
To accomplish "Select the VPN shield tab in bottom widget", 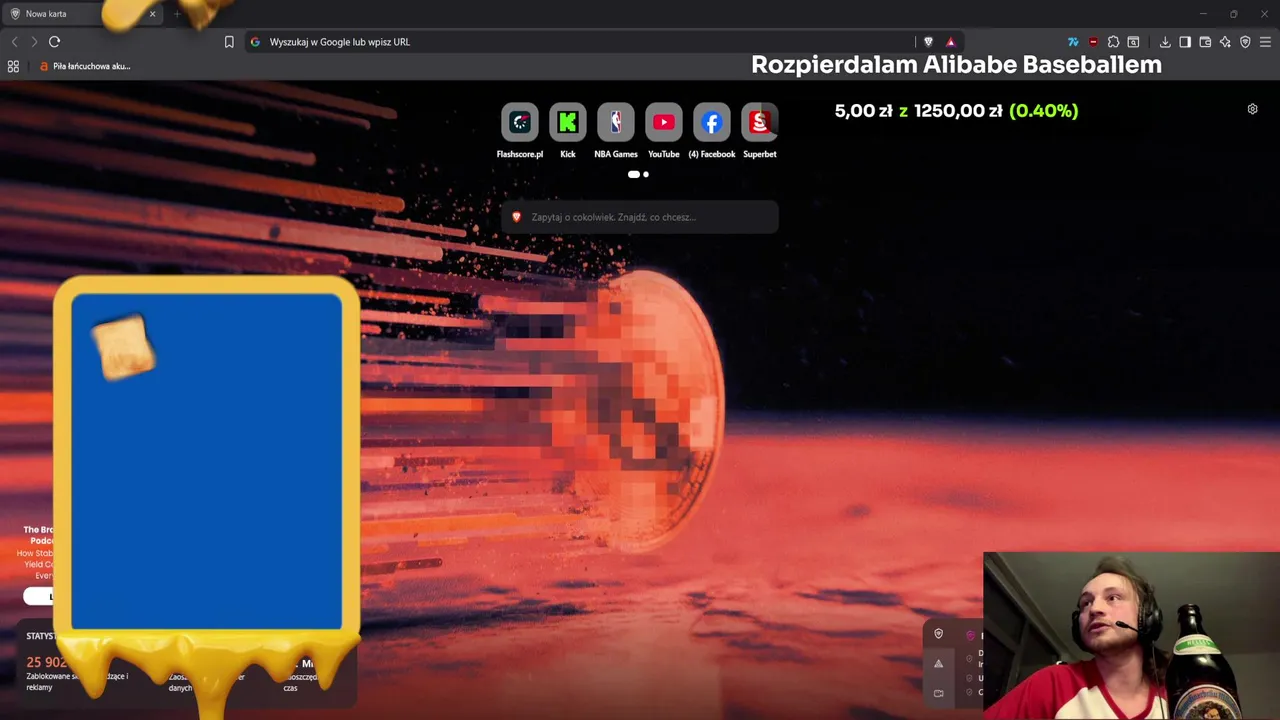I will point(938,634).
